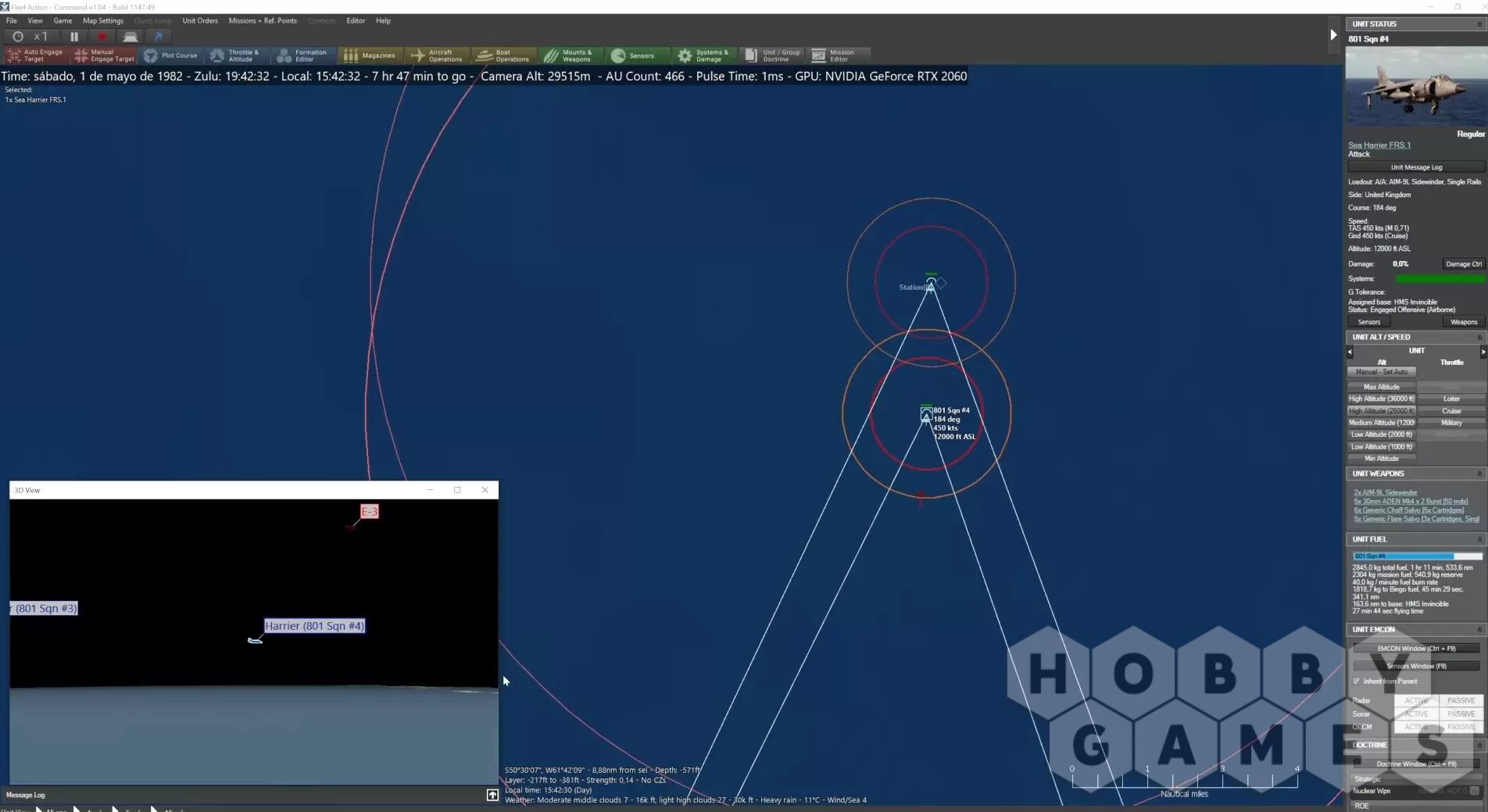Viewport: 1488px width, 812px height.
Task: Select High Altitude (36000 ft) preset
Action: [x=1382, y=399]
